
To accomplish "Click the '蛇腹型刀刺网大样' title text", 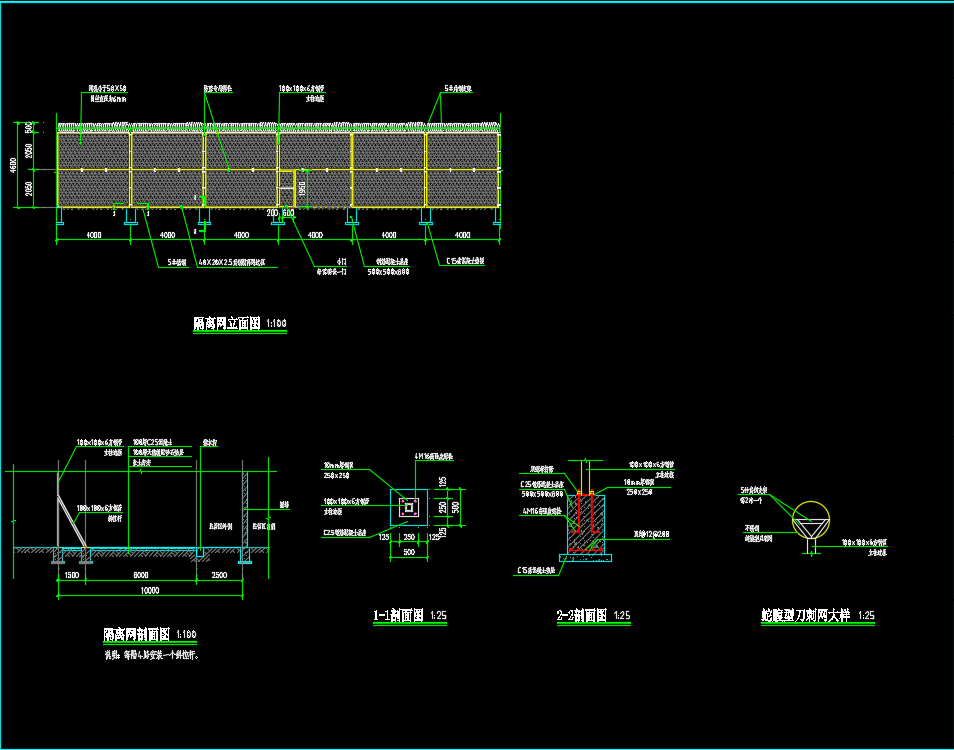I will tap(806, 616).
